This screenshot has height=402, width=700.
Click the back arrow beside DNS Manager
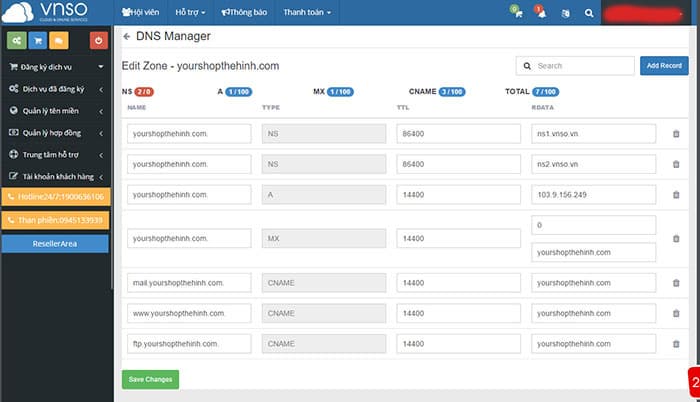pyautogui.click(x=127, y=37)
